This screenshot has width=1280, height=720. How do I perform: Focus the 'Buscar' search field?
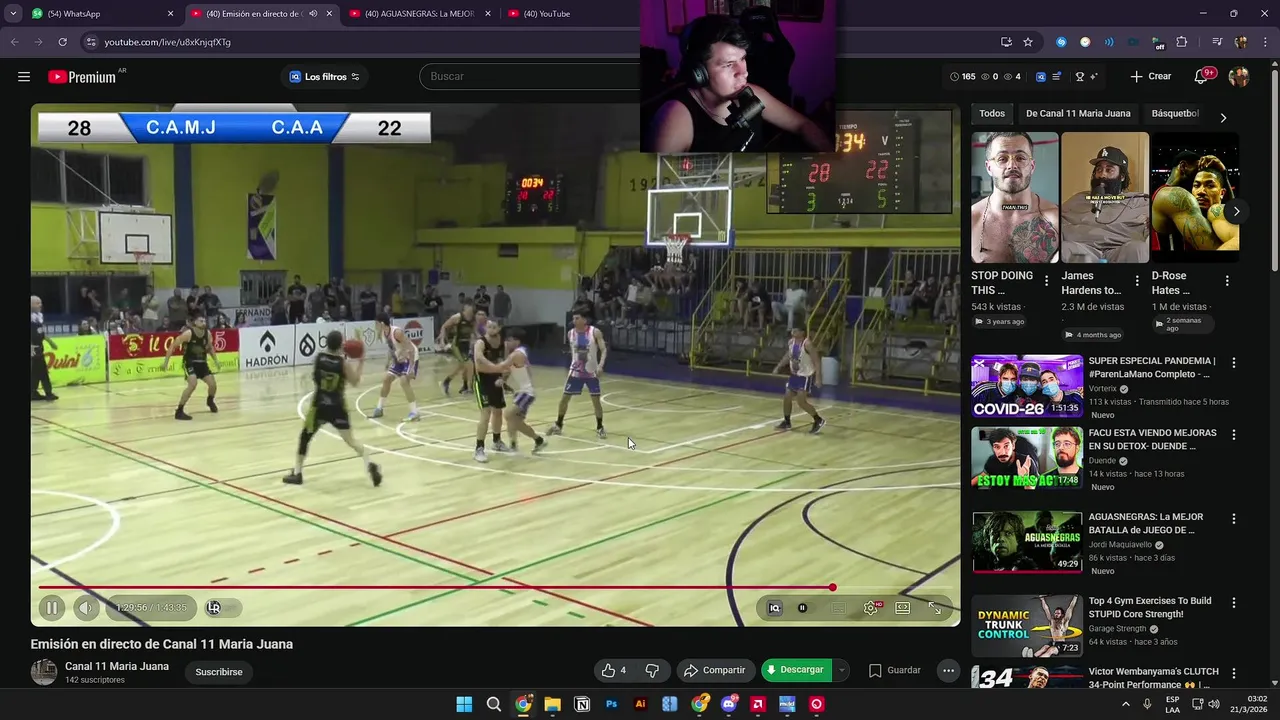(530, 77)
